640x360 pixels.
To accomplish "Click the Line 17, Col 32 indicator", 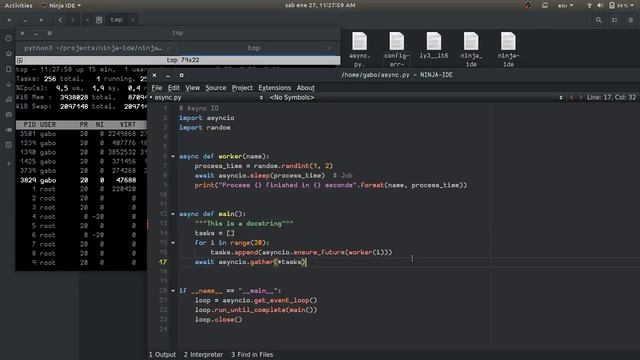I will (x=611, y=98).
